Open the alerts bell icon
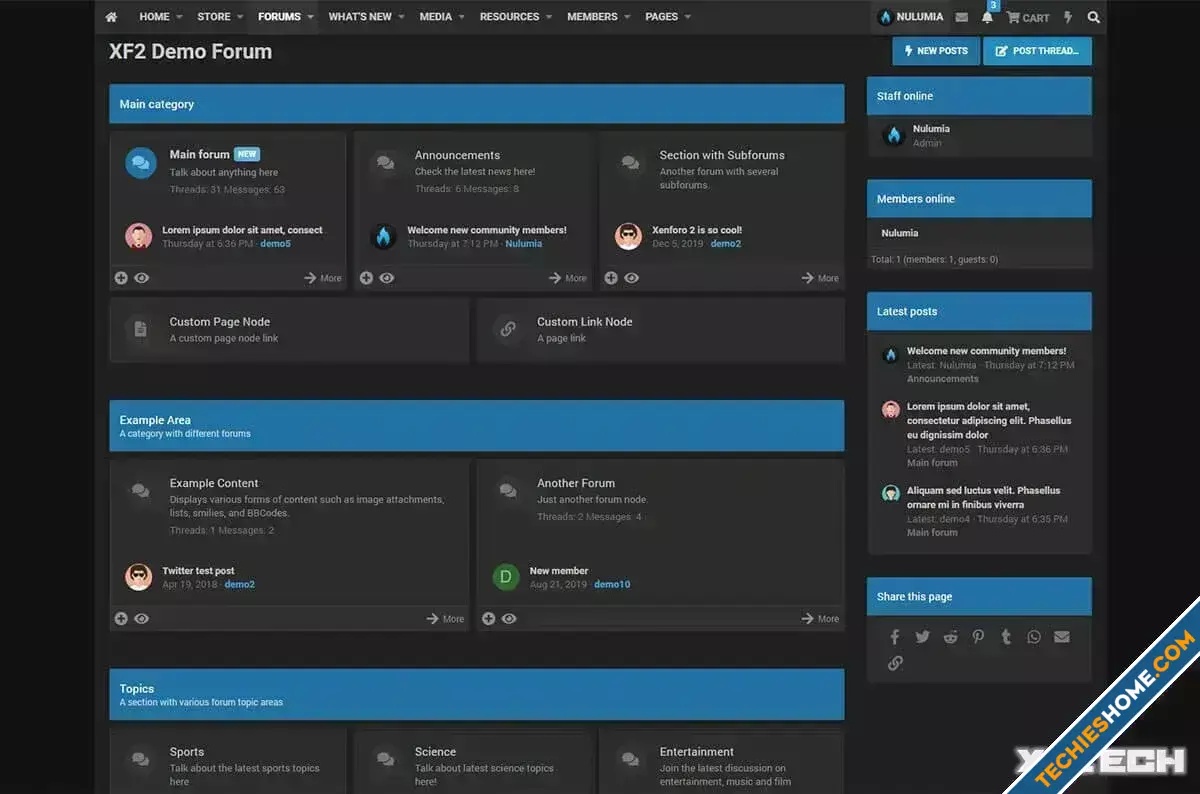Screen dimensions: 1200x794 click(x=987, y=17)
